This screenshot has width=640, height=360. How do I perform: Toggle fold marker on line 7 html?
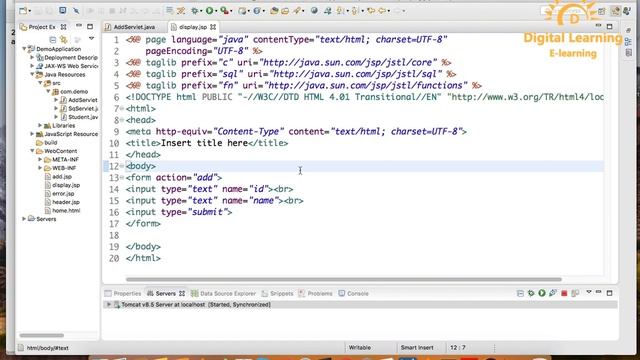(x=122, y=109)
